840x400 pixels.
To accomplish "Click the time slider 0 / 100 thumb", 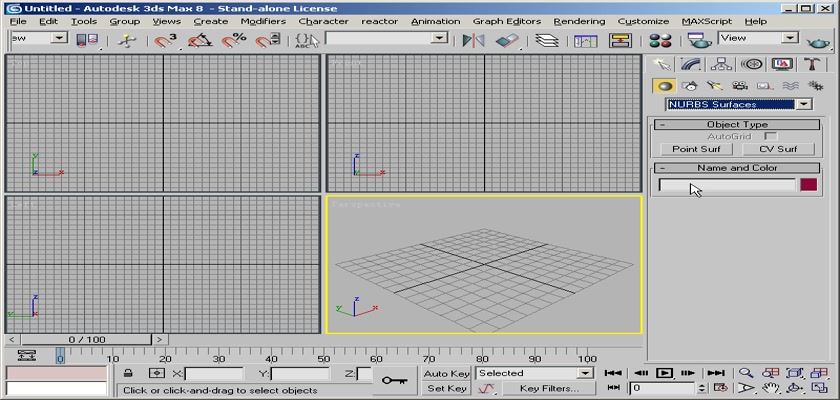I will (86, 339).
